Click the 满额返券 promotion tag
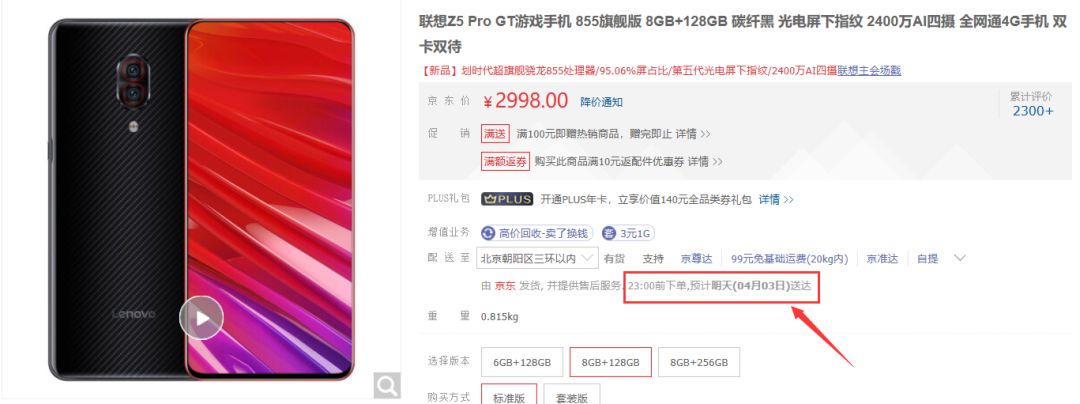 506,162
